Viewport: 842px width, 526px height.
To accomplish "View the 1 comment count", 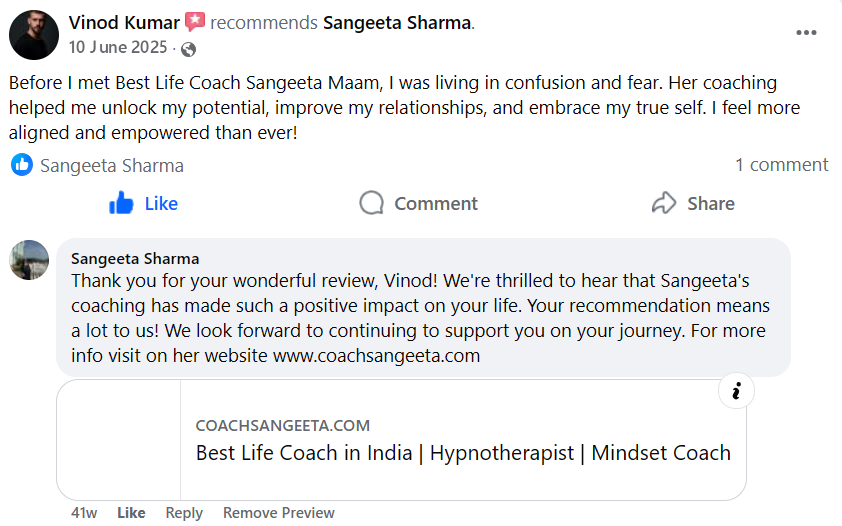I will (x=781, y=165).
